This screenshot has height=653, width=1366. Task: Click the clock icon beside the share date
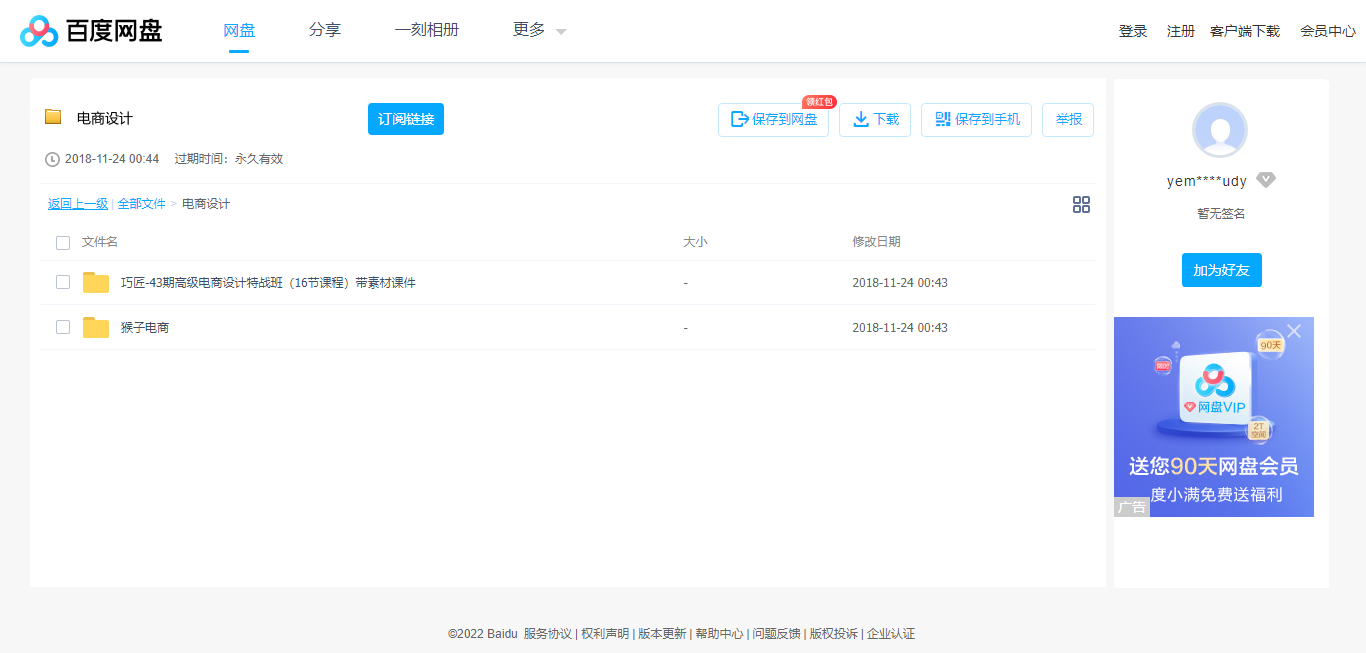tap(51, 158)
